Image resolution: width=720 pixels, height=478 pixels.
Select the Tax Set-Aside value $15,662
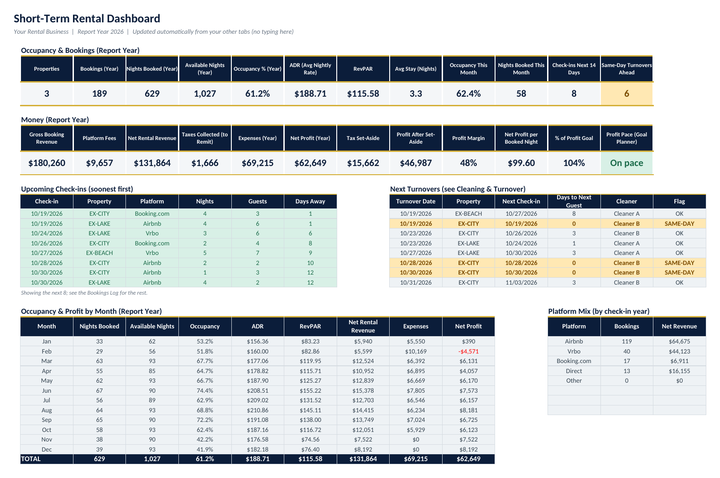363,163
